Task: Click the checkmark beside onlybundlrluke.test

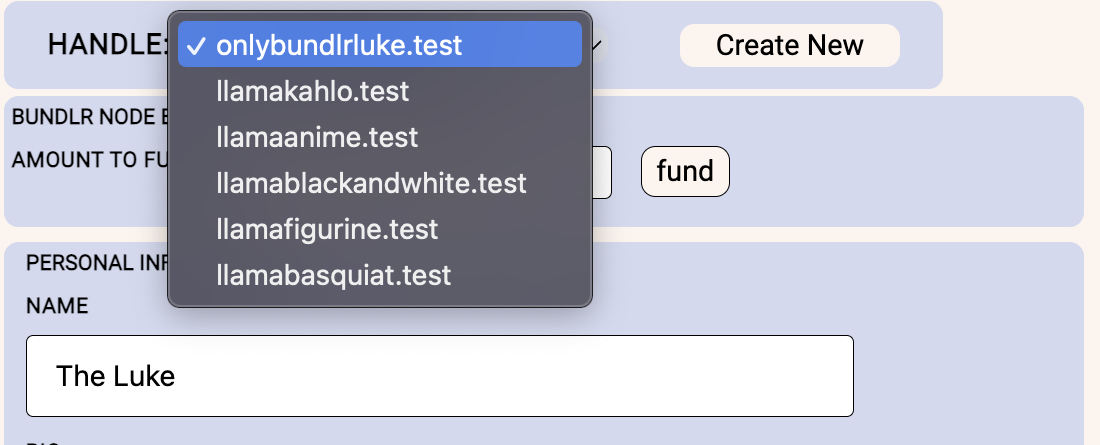Action: click(197, 45)
